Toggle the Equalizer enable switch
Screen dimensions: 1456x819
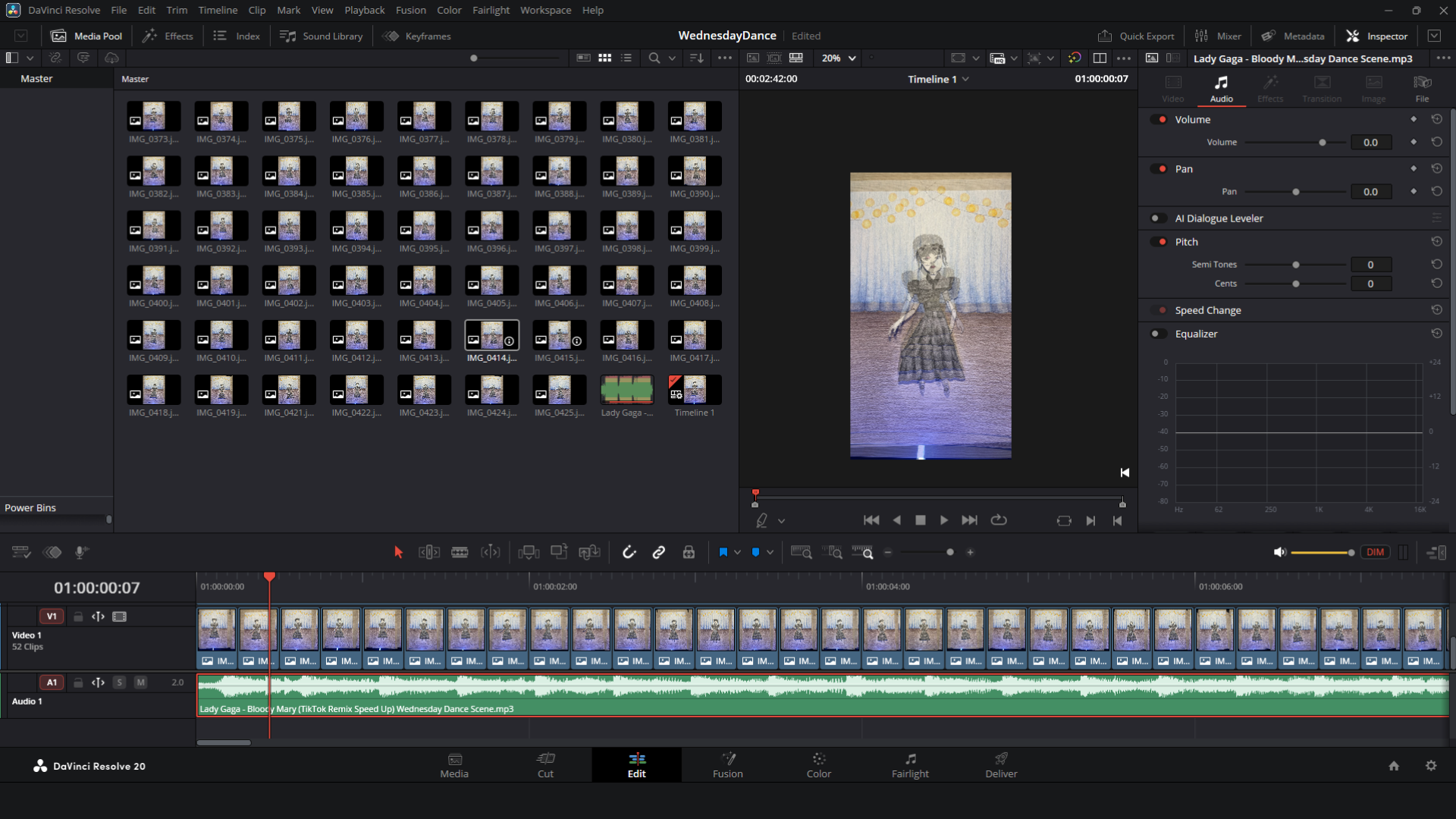1158,334
